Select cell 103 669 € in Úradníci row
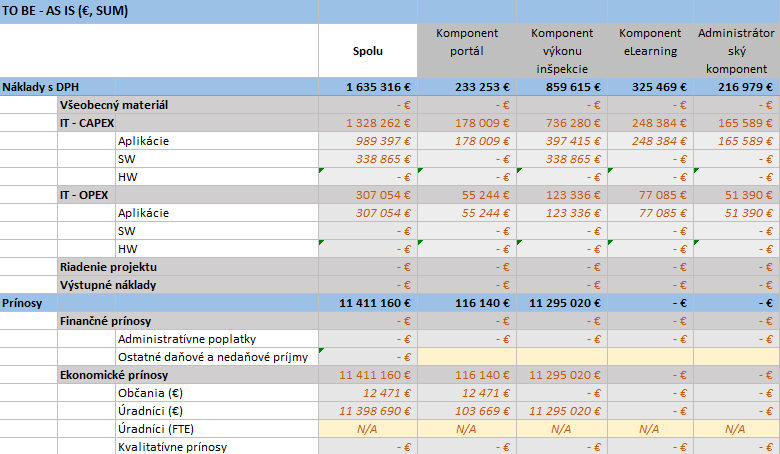Viewport: 780px width, 454px height. click(x=467, y=411)
